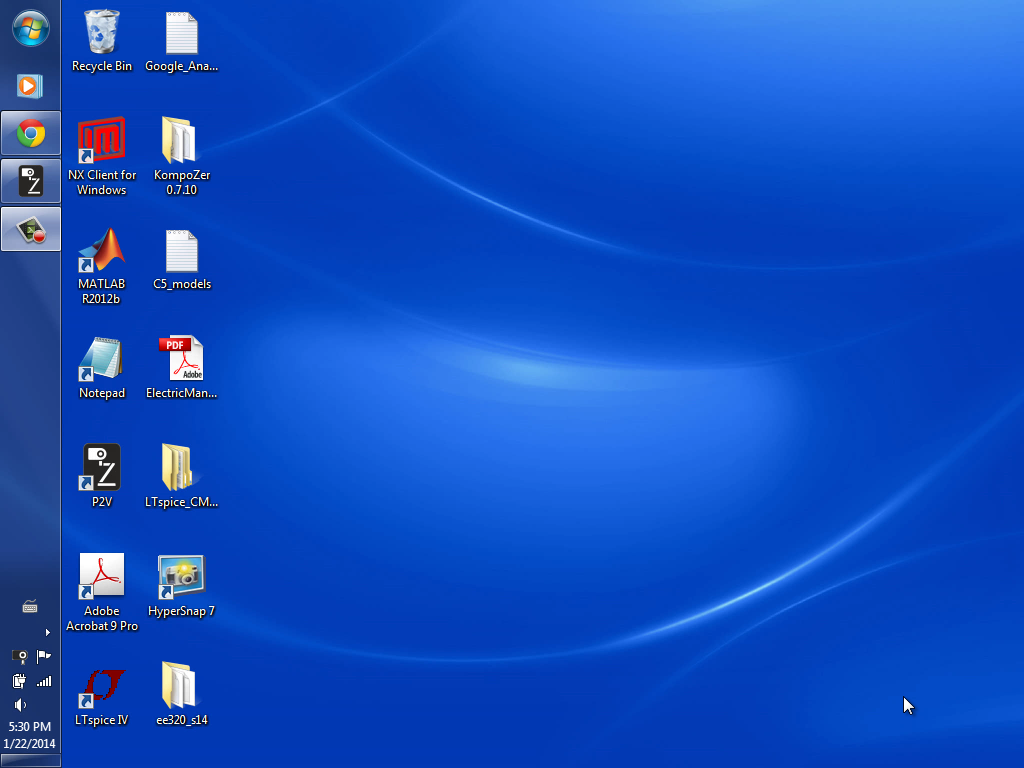
Task: Open the ee320_s14 folder
Action: (182, 695)
